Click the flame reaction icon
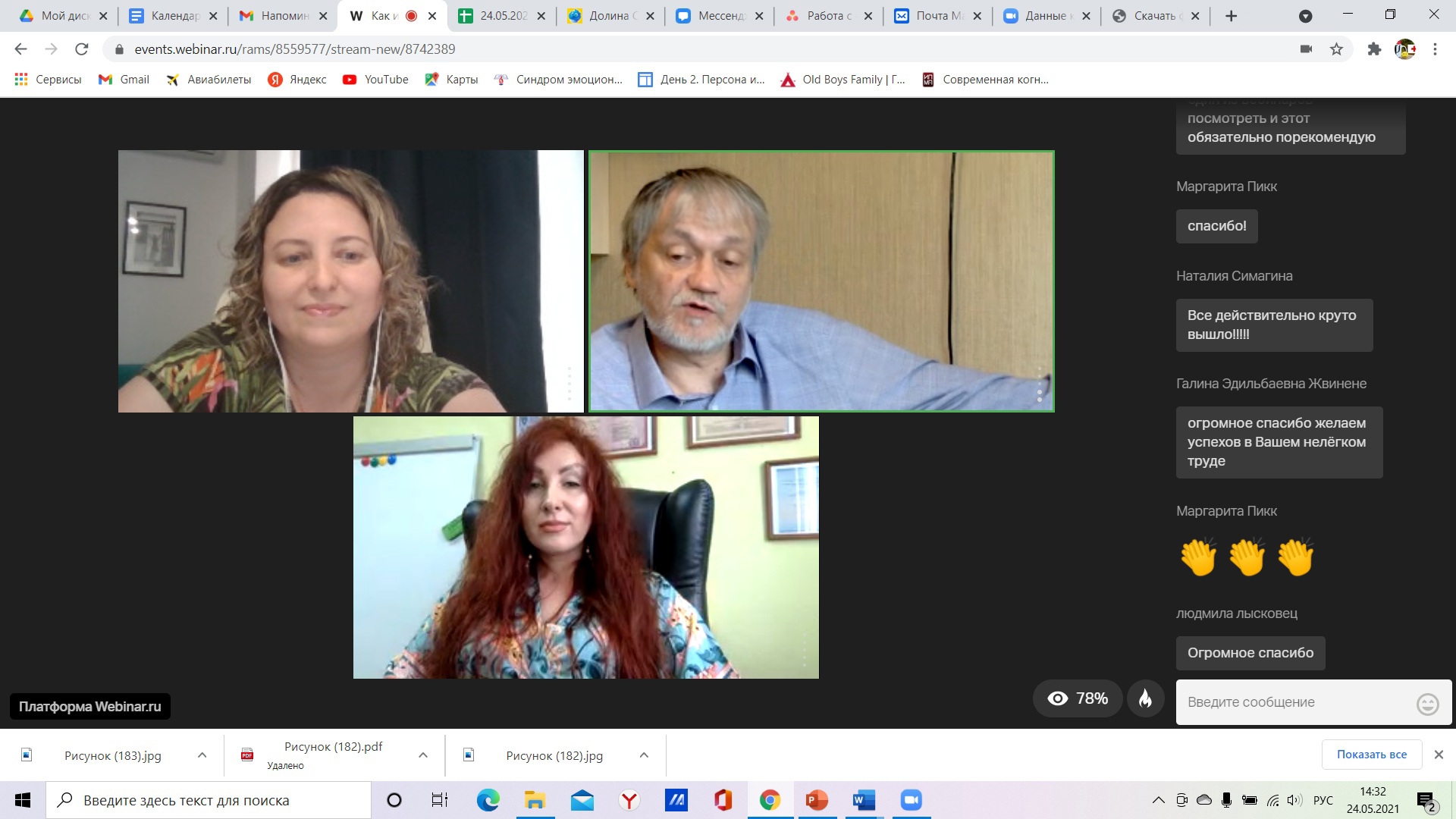The height and width of the screenshot is (819, 1456). (x=1145, y=698)
